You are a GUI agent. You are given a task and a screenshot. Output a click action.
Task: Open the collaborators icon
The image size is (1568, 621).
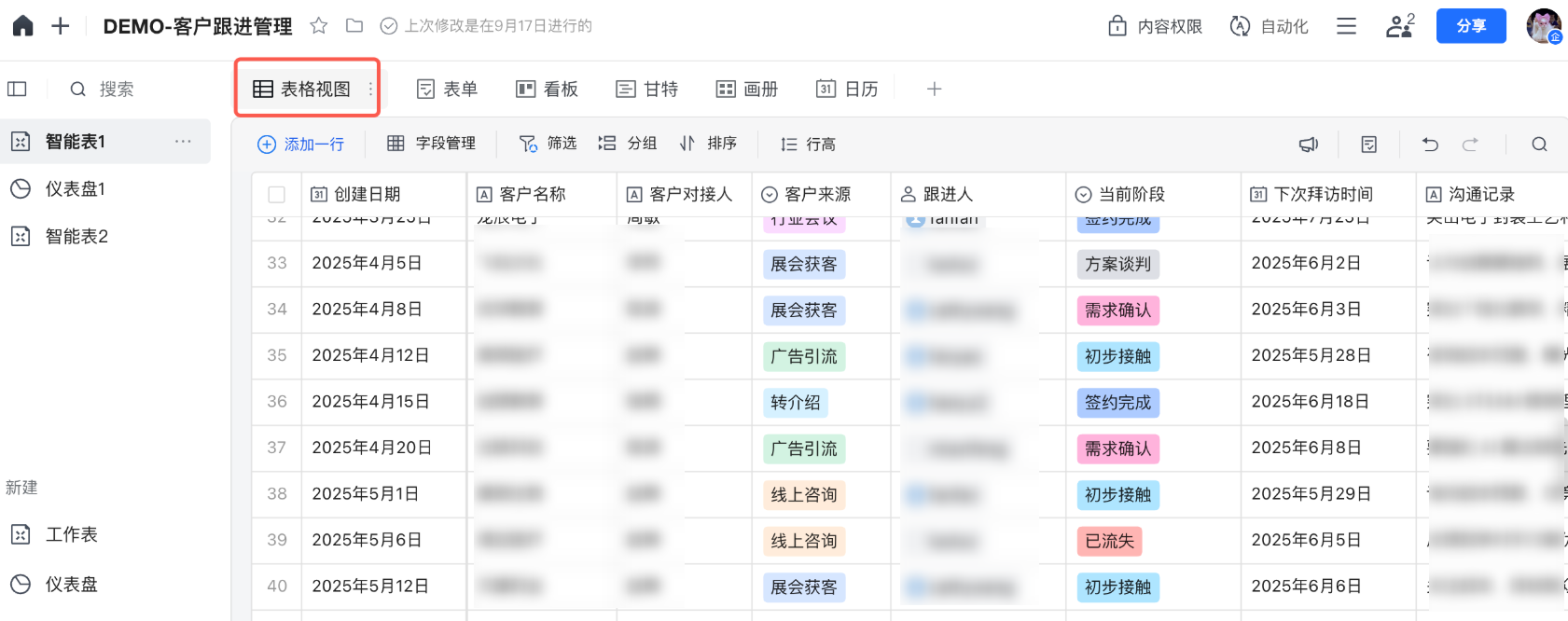1399,26
